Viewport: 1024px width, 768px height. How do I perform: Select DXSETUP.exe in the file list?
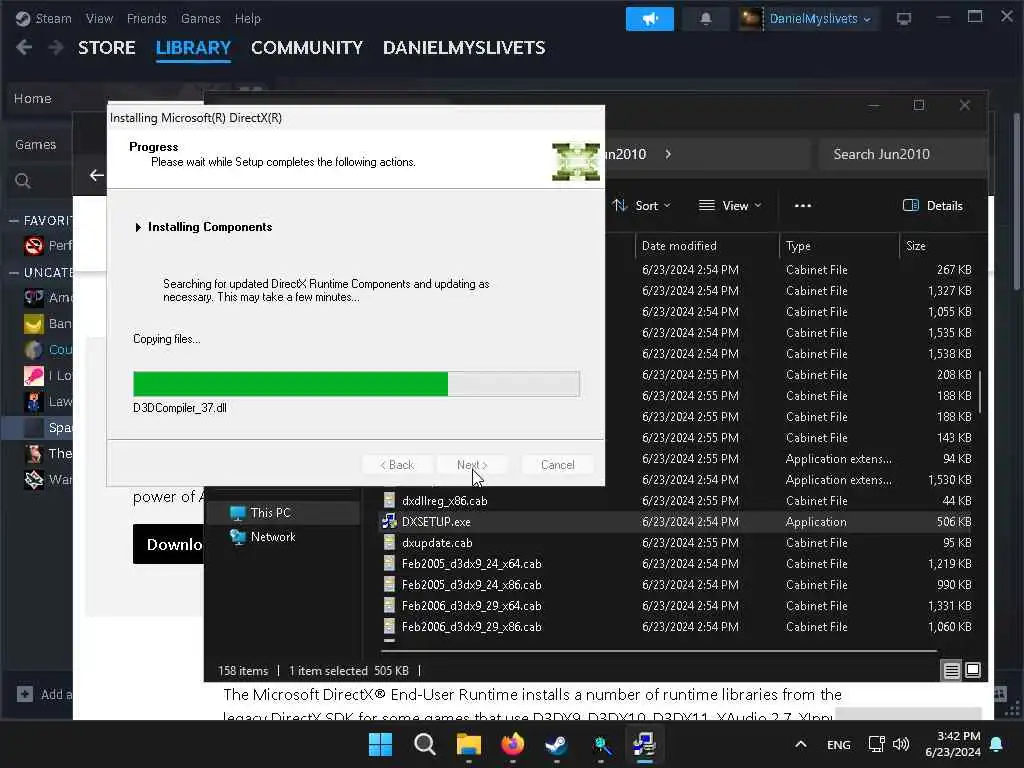click(x=436, y=522)
